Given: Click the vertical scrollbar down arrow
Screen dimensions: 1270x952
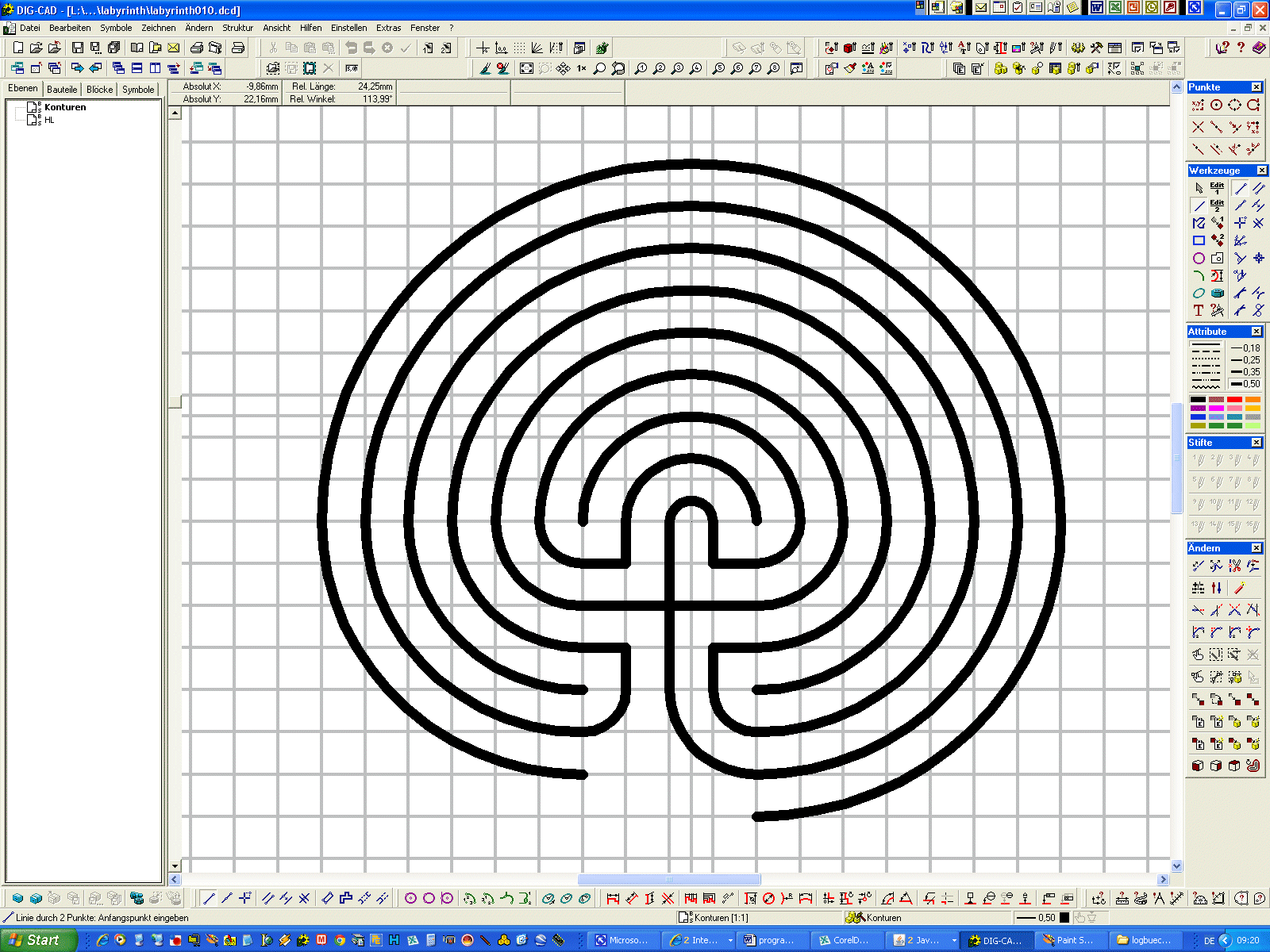Looking at the screenshot, I should point(1177,866).
